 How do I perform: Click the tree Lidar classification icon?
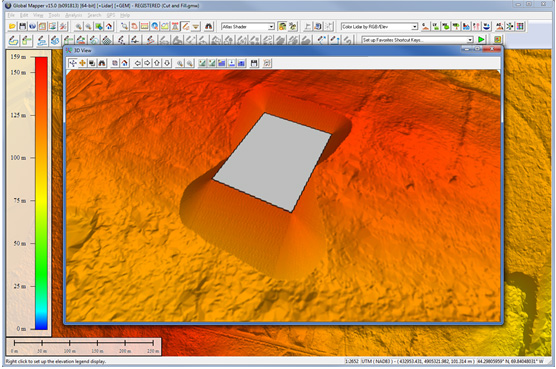point(456,26)
